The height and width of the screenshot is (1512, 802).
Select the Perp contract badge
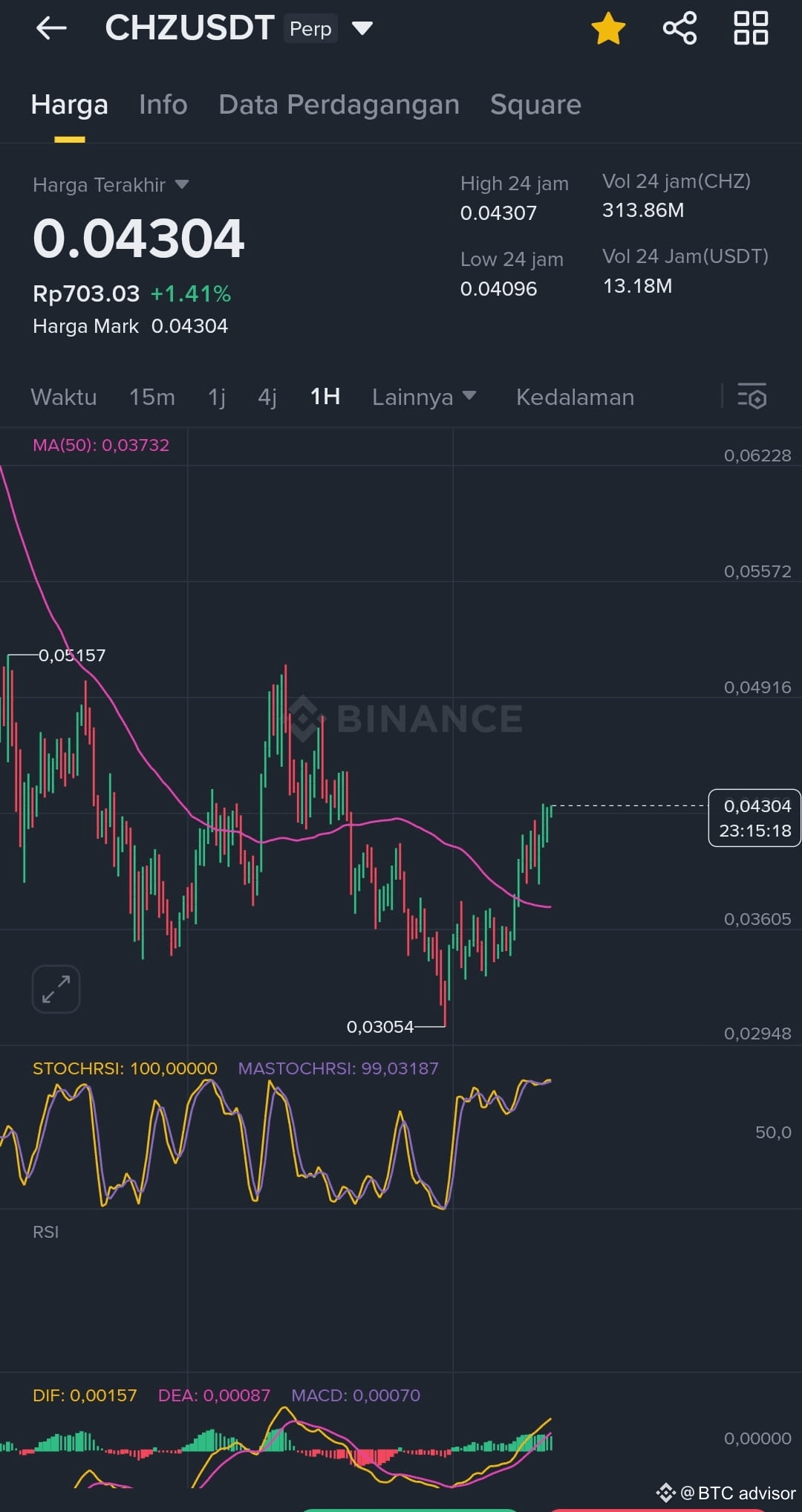click(310, 28)
